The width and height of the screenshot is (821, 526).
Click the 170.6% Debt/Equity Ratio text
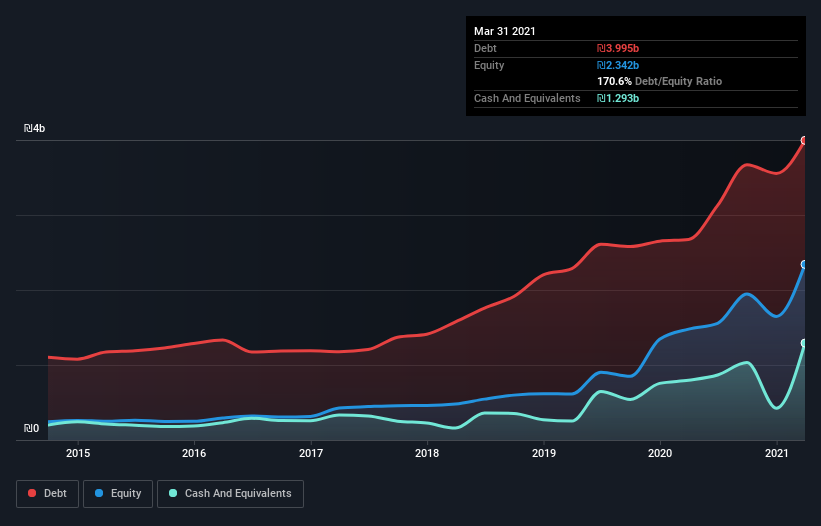tap(659, 81)
